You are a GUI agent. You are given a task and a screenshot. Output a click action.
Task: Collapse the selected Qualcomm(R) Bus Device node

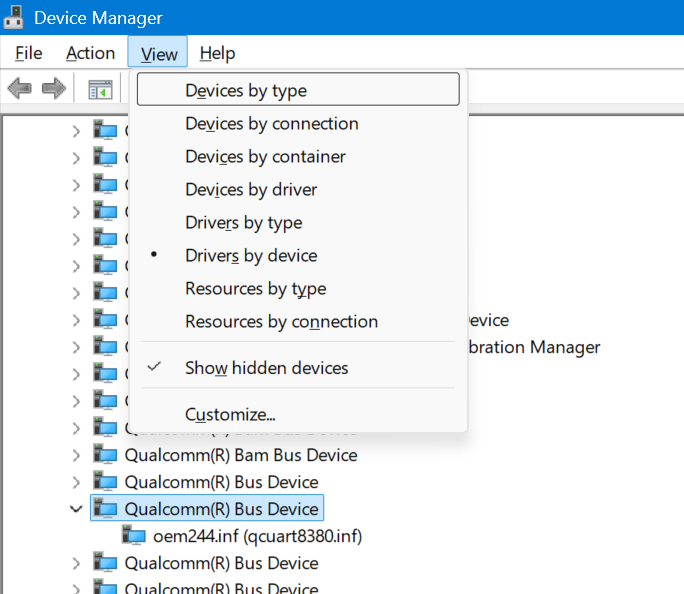(x=76, y=509)
